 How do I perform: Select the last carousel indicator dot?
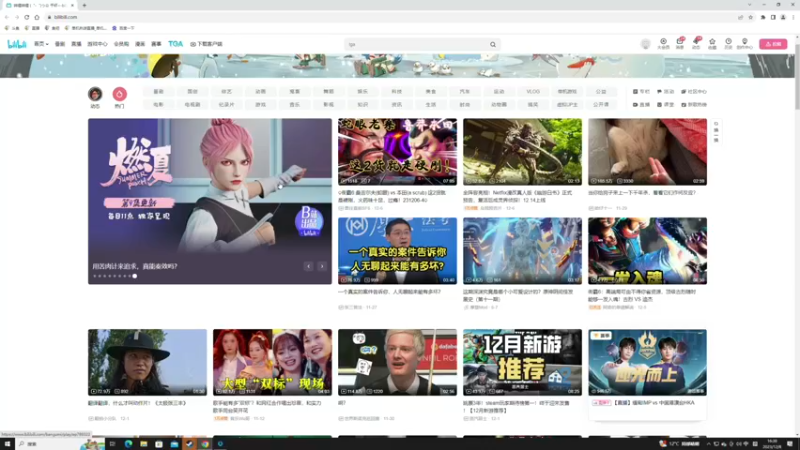pos(135,276)
